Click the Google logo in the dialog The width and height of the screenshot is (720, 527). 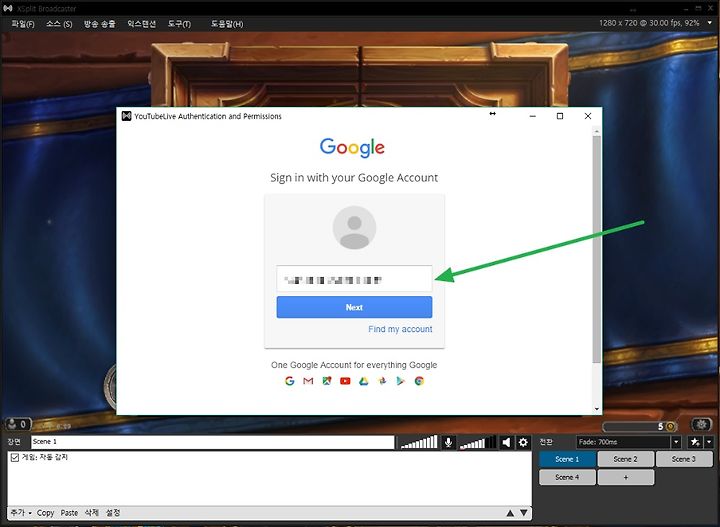pos(352,147)
